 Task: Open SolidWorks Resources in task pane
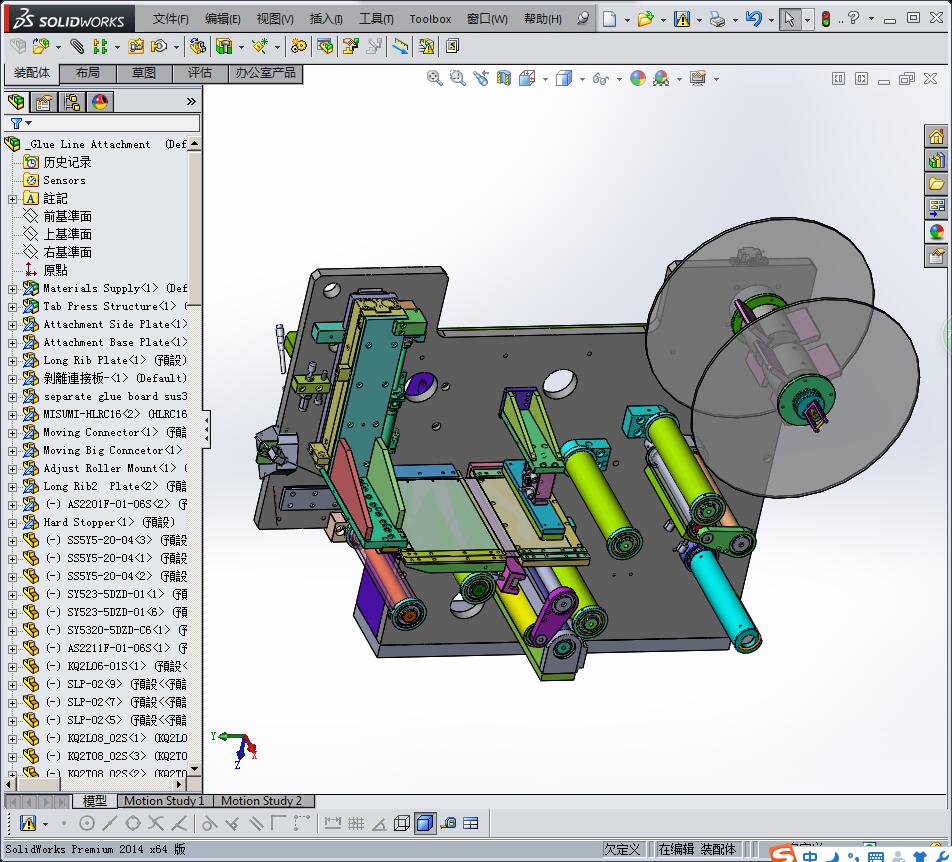(936, 136)
